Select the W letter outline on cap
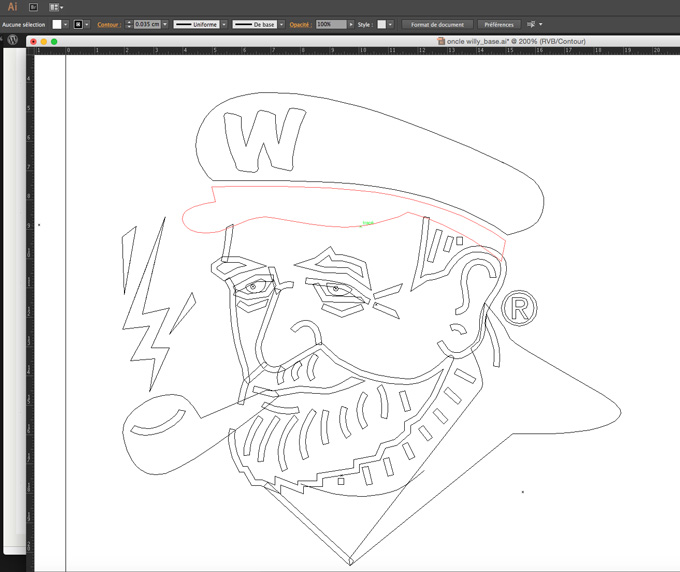 point(265,140)
